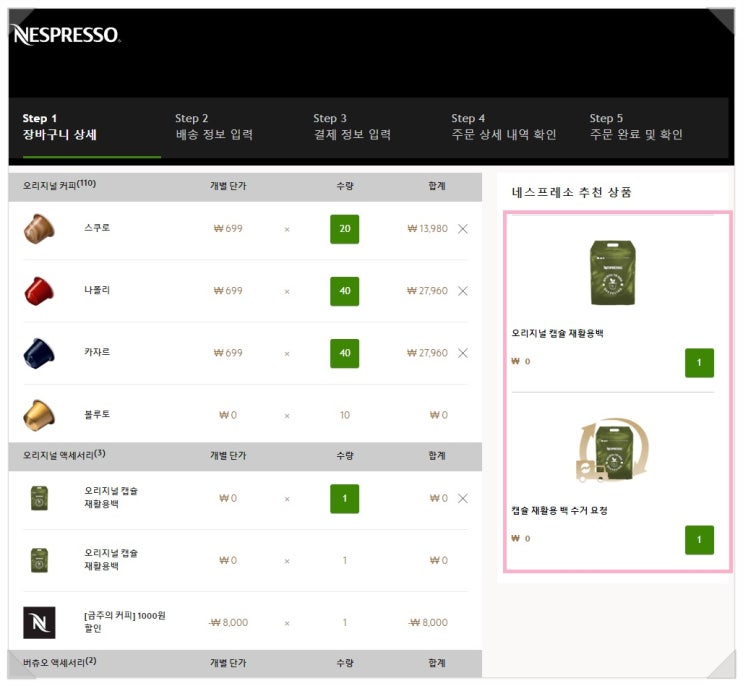Go to Step 2 배송 정보 입력
The image size is (743, 686).
click(x=214, y=127)
